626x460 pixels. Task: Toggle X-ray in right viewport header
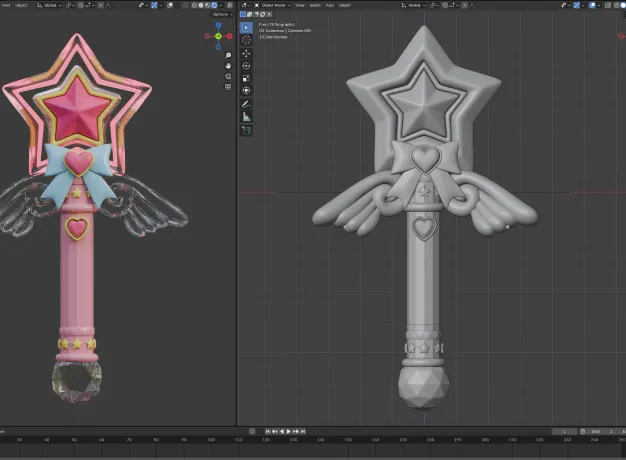[x=607, y=5]
